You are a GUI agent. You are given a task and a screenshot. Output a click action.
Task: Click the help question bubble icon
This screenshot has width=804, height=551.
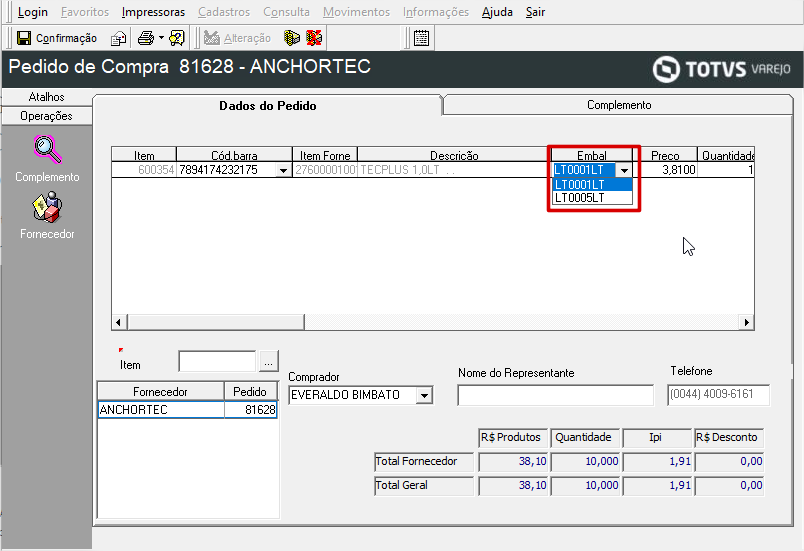tap(177, 38)
